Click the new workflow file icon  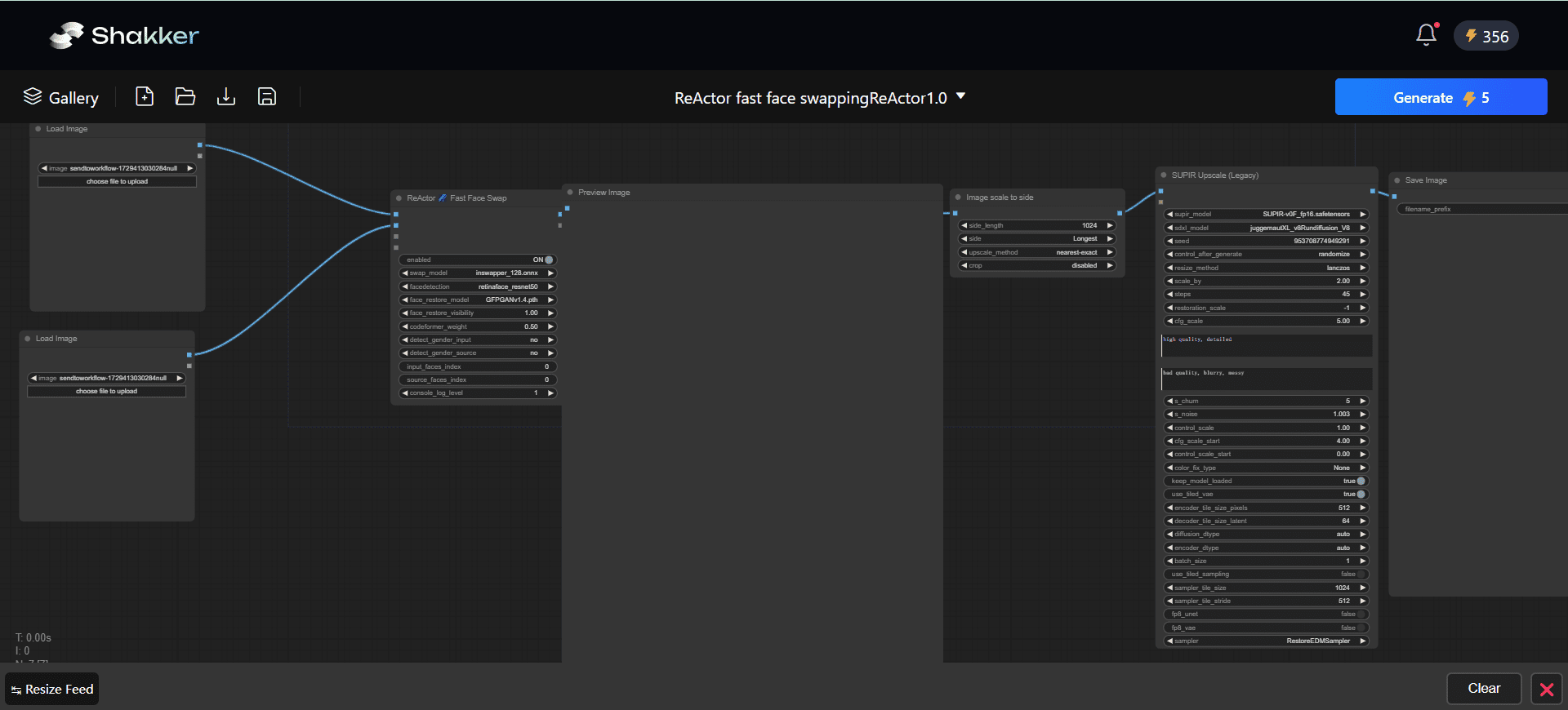(x=145, y=96)
